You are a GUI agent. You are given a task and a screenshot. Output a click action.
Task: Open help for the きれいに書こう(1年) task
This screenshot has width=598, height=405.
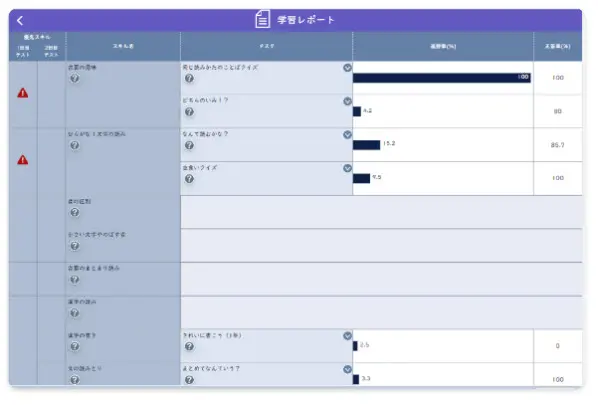[x=189, y=346]
